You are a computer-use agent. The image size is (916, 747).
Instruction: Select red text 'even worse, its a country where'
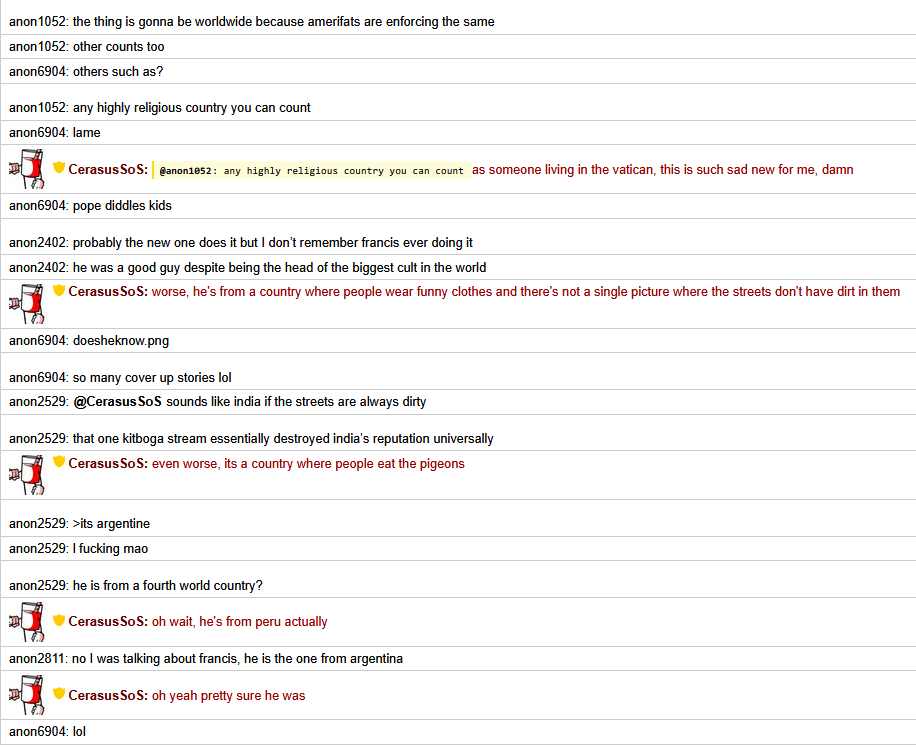click(308, 464)
